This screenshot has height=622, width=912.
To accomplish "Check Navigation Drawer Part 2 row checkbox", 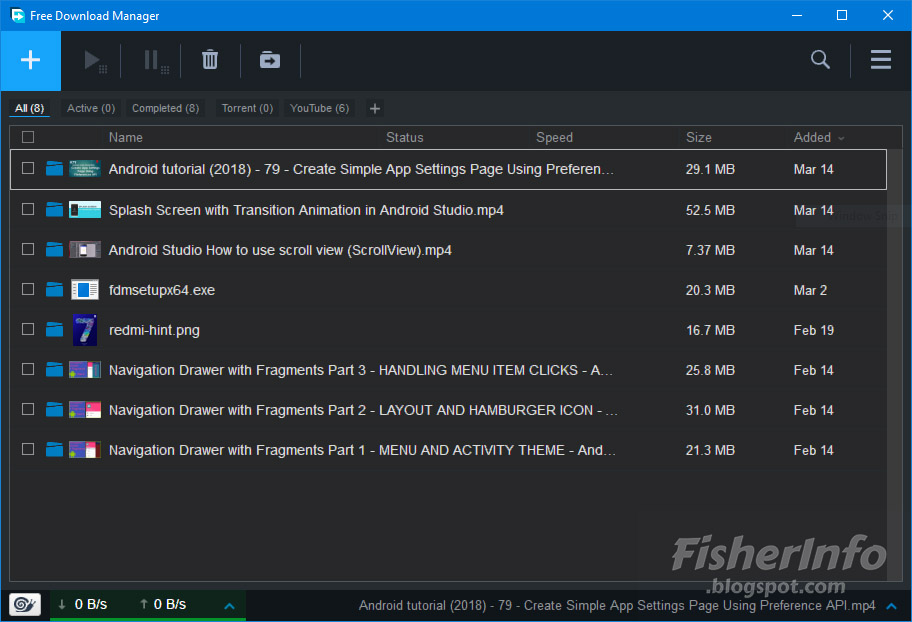I will point(28,409).
